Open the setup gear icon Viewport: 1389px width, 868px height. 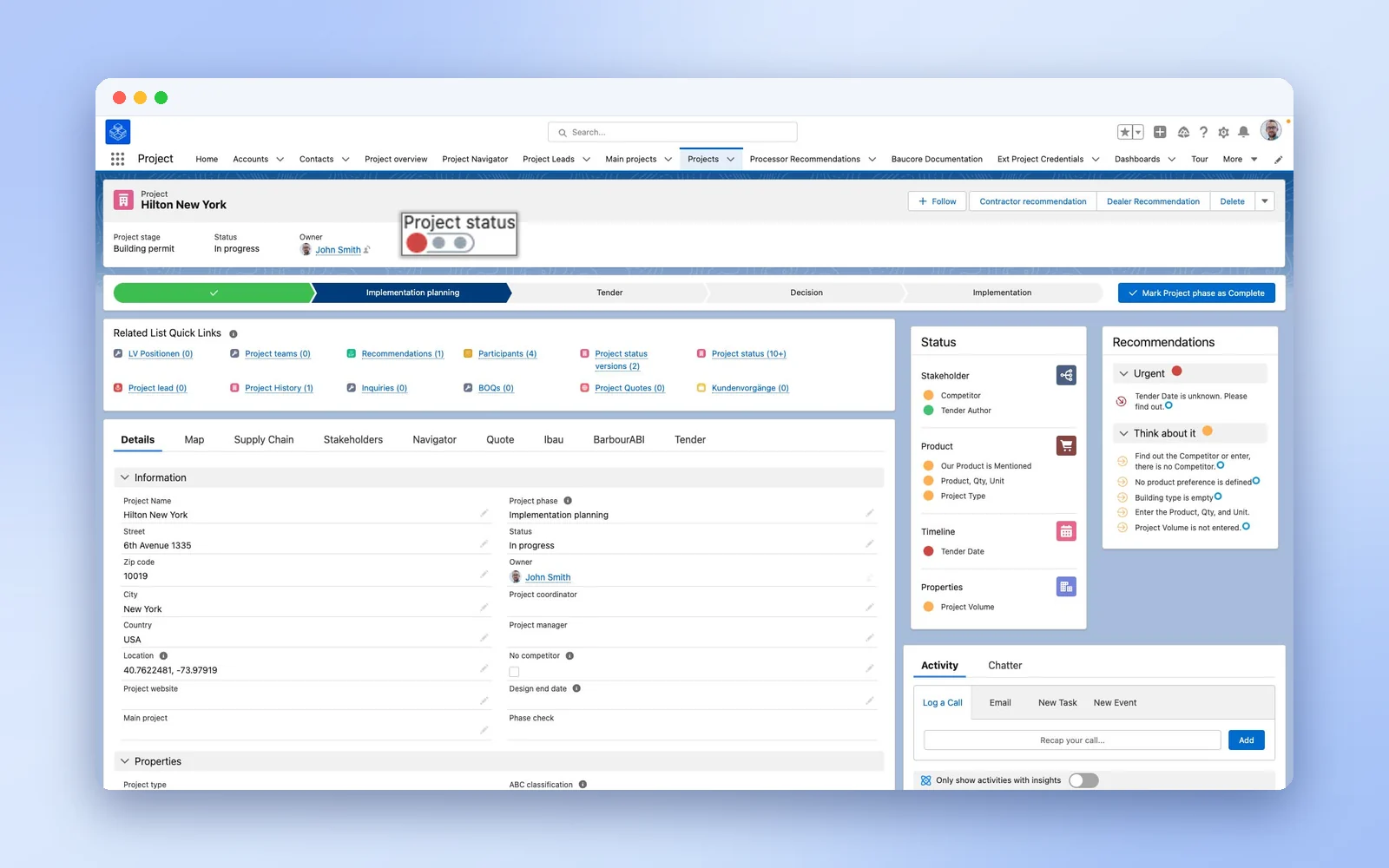point(1223,132)
